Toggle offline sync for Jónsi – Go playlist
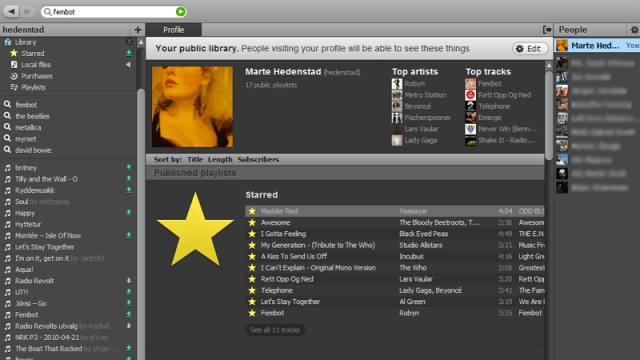 point(129,303)
